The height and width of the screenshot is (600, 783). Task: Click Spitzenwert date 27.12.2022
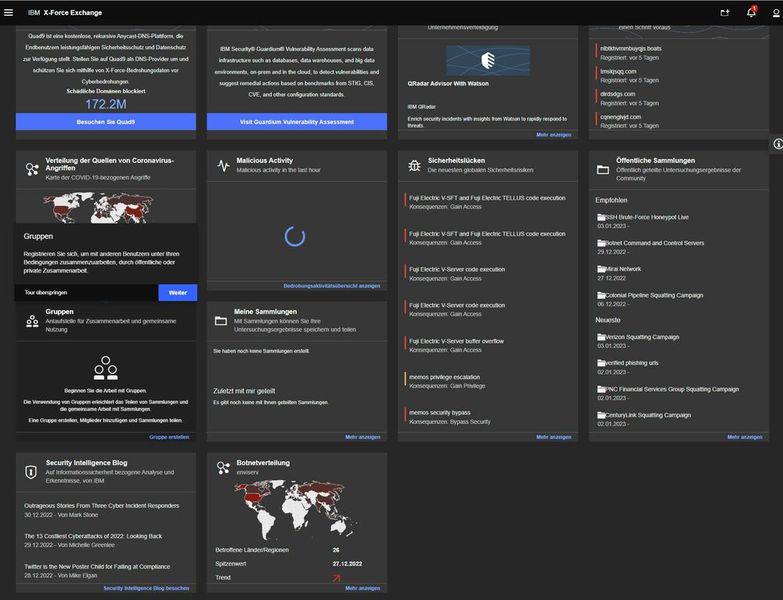(348, 564)
